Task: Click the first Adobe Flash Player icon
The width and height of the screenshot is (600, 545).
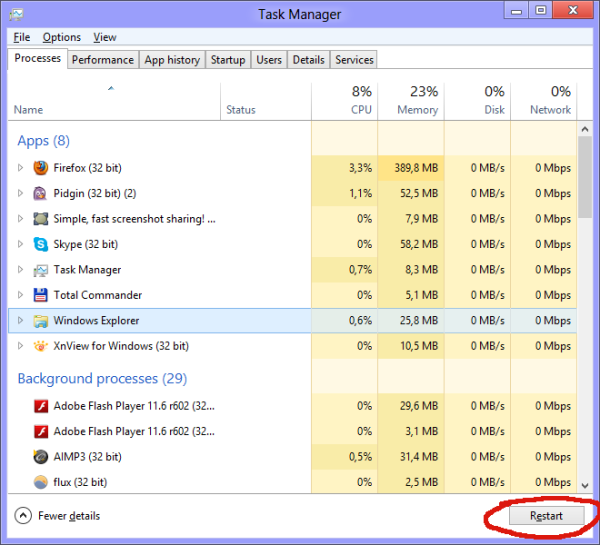Action: pyautogui.click(x=41, y=406)
